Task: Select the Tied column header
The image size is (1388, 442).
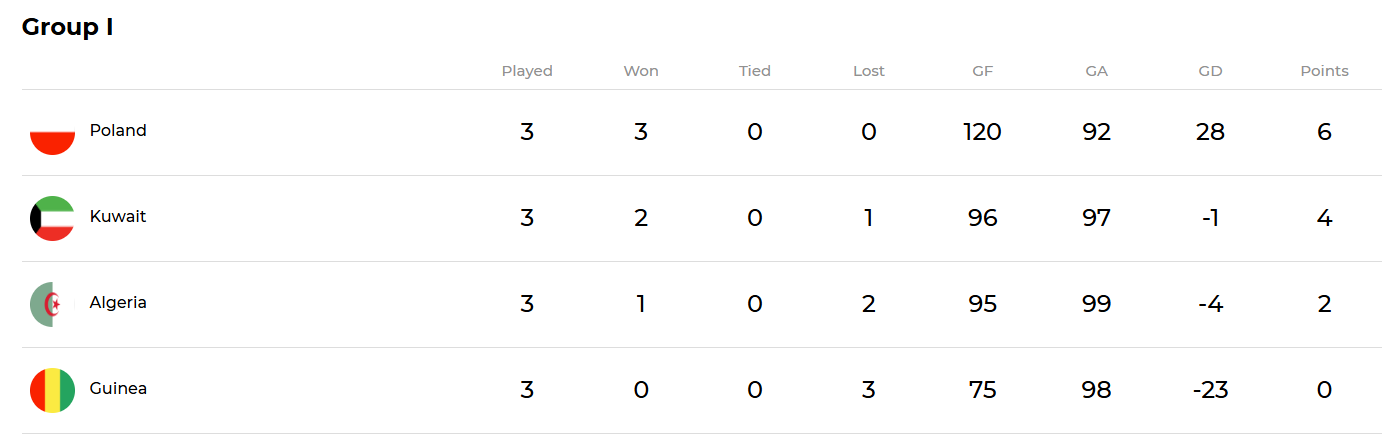Action: click(755, 71)
